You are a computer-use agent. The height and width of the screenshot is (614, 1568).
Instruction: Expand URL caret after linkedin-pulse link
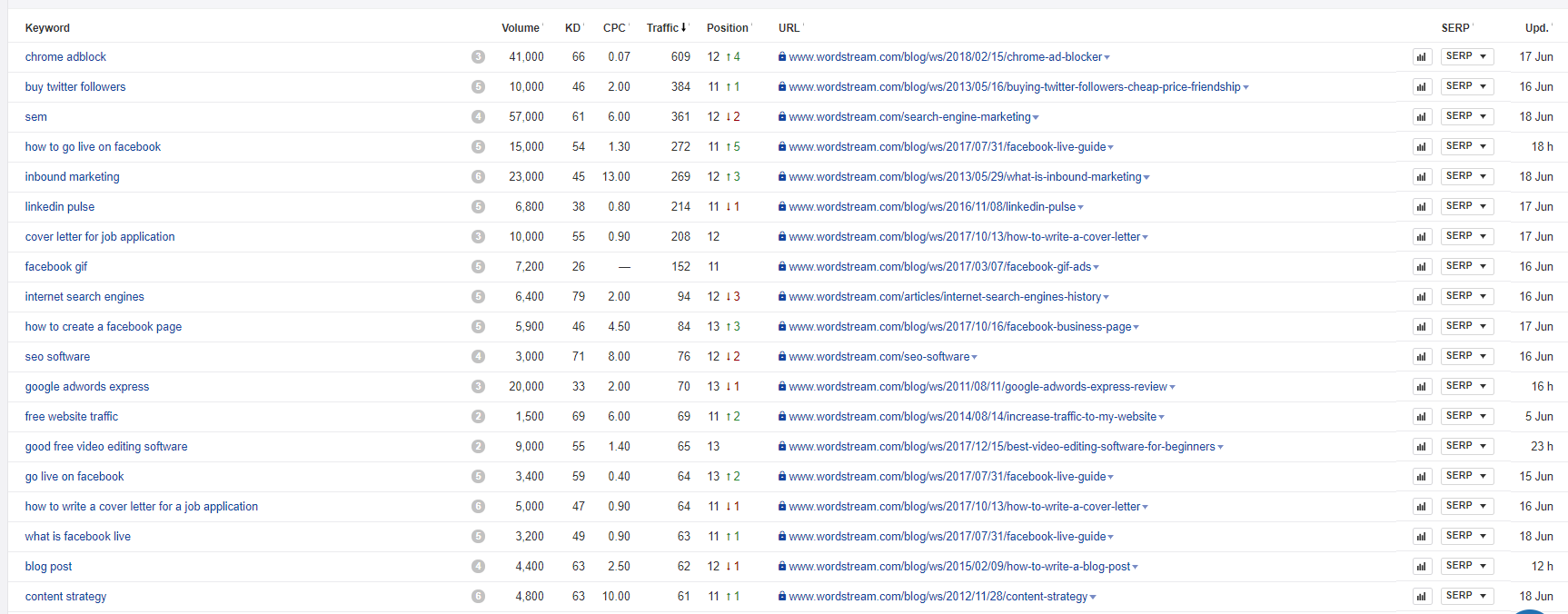(1080, 207)
